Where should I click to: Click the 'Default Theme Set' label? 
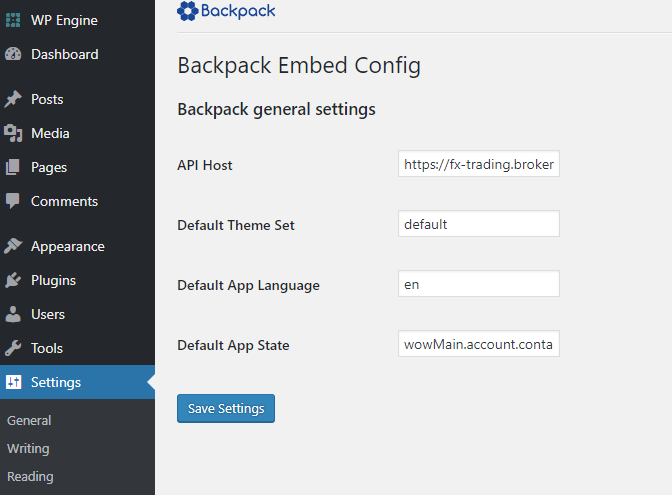(x=236, y=225)
